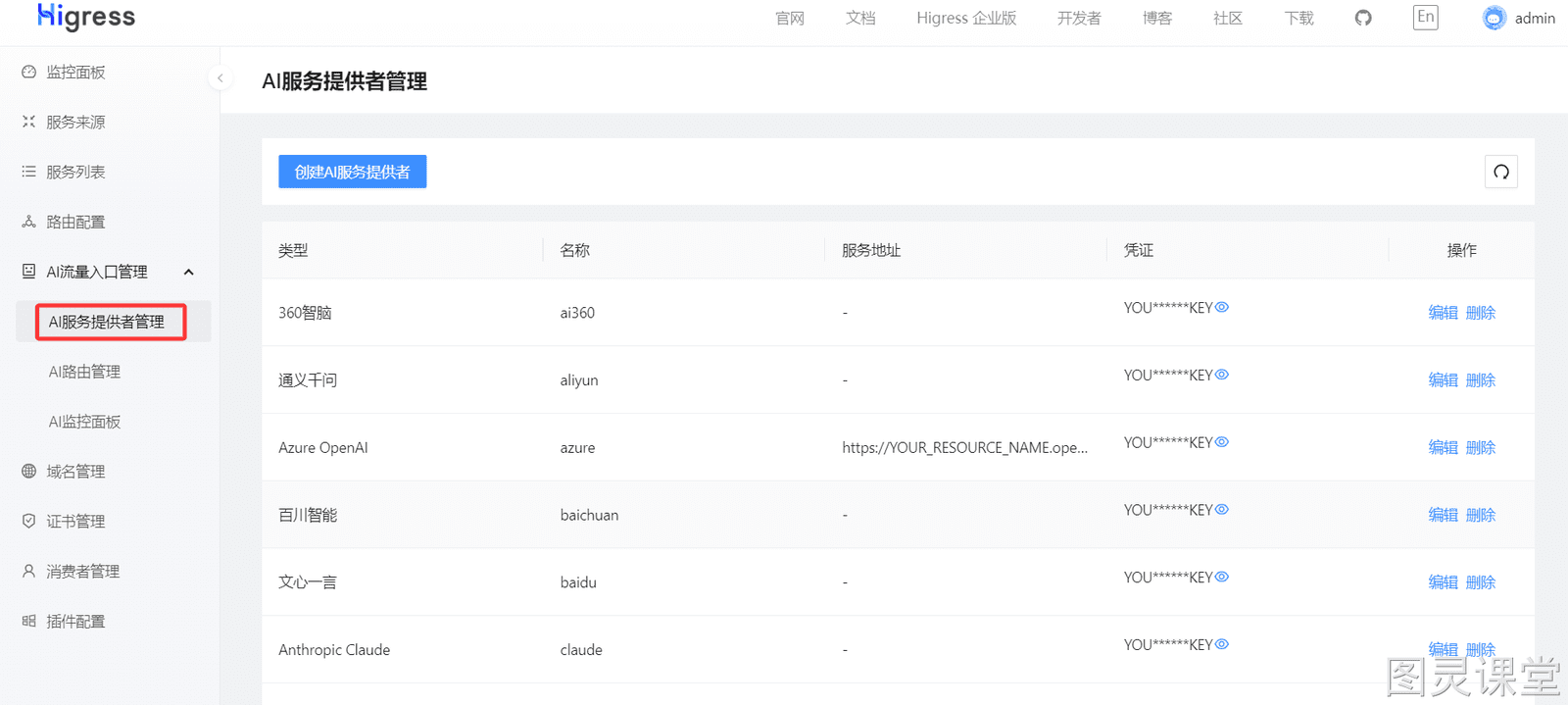Edit the 通义千问 aliyun provider
This screenshot has height=705, width=1568.
(1443, 380)
